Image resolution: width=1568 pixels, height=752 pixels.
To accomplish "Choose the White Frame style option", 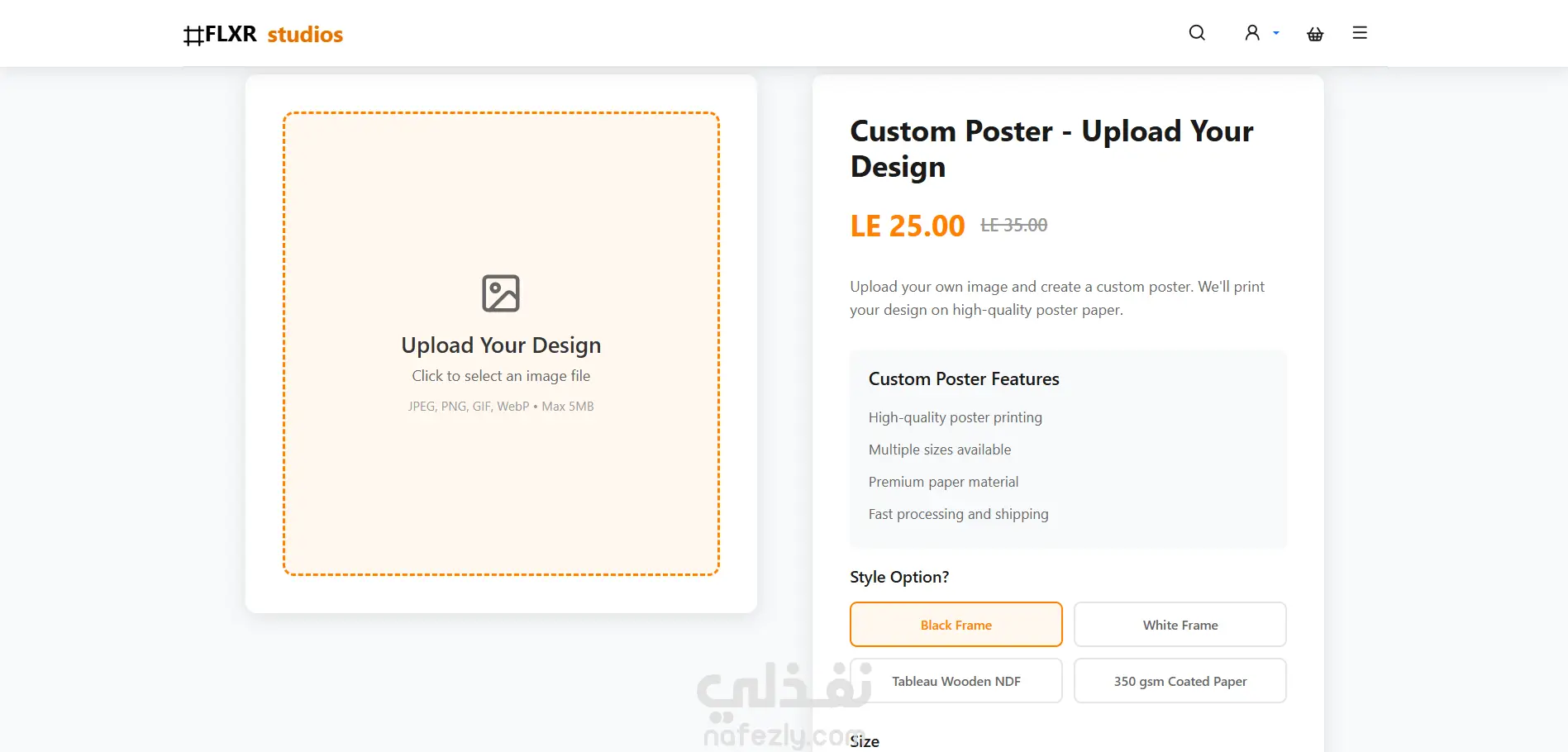I will pyautogui.click(x=1180, y=625).
